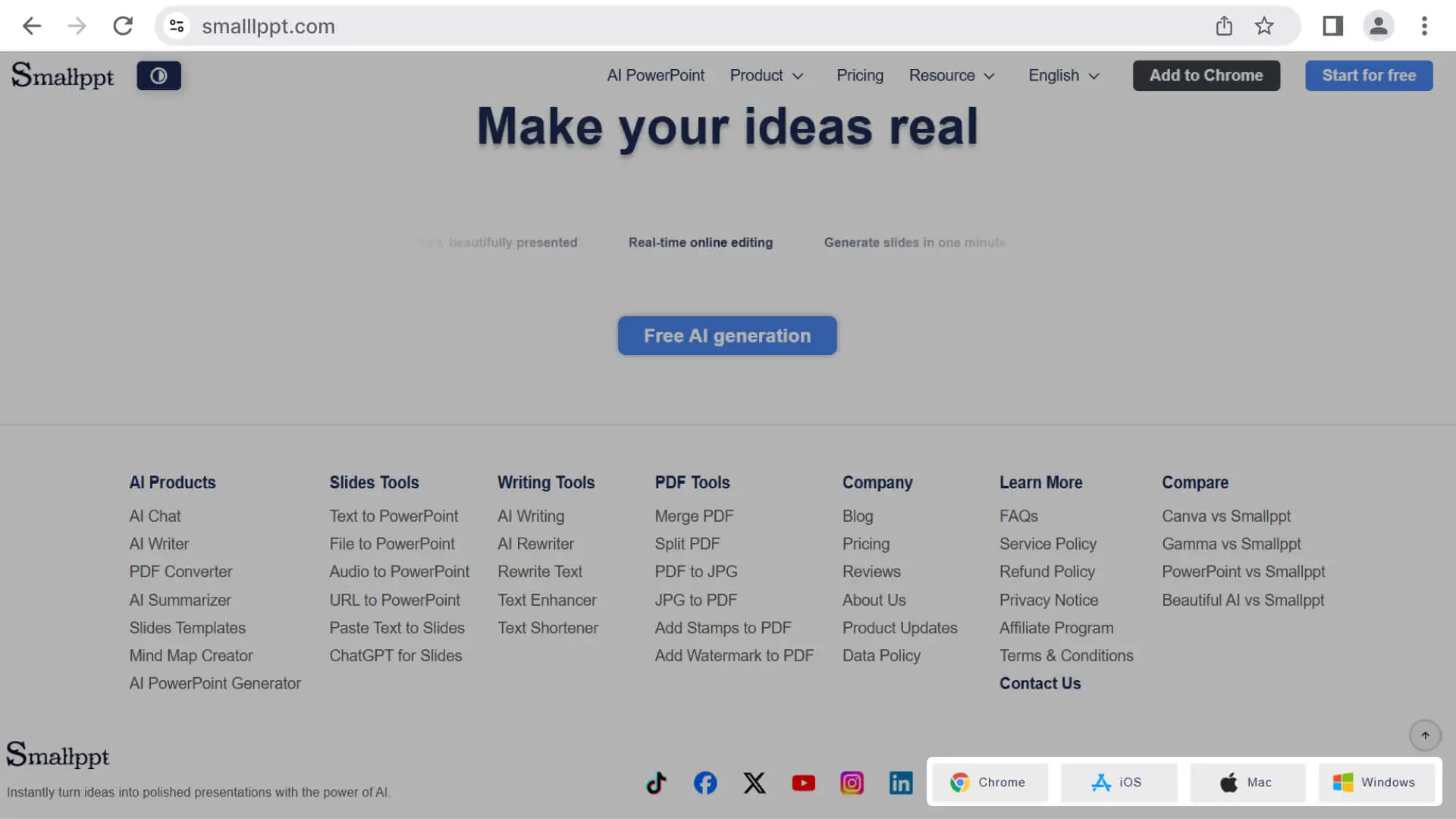Image resolution: width=1456 pixels, height=819 pixels.
Task: Open the Terms & Conditions link
Action: [x=1066, y=656]
